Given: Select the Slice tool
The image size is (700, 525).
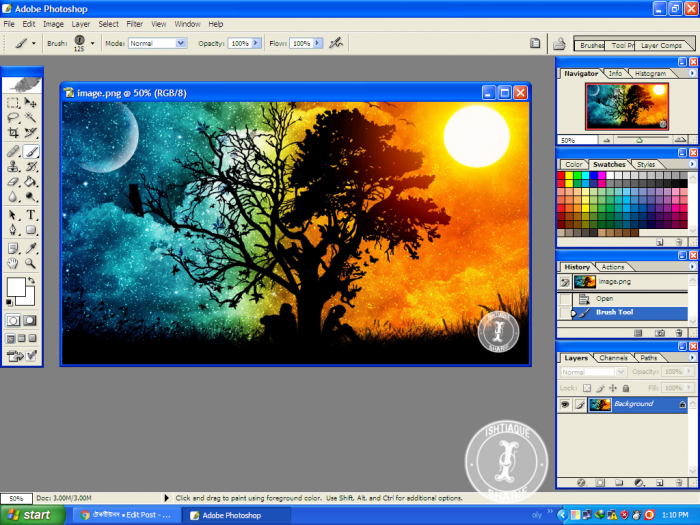Looking at the screenshot, I should point(30,133).
